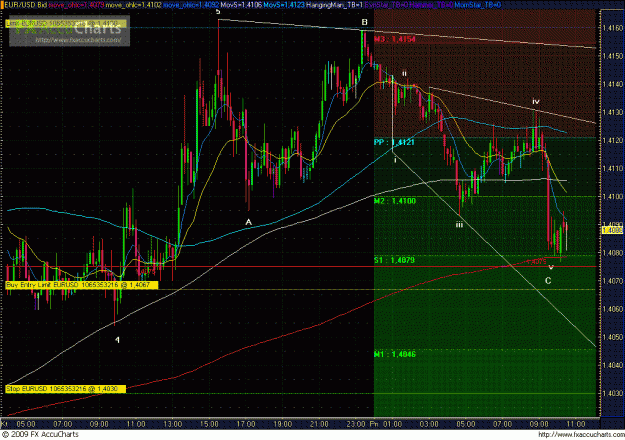Click the wave label C
The image size is (625, 440).
548,281
